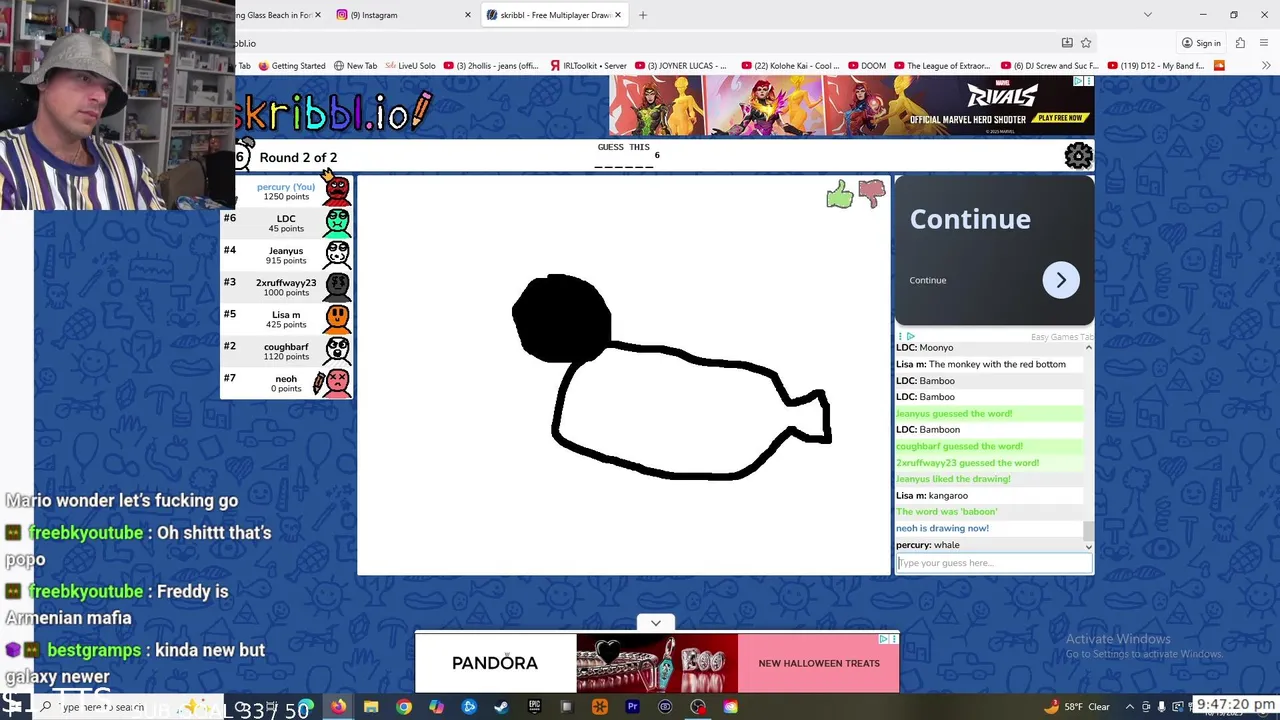1280x720 pixels.
Task: Open skribbl settings gear
Action: point(1078,156)
